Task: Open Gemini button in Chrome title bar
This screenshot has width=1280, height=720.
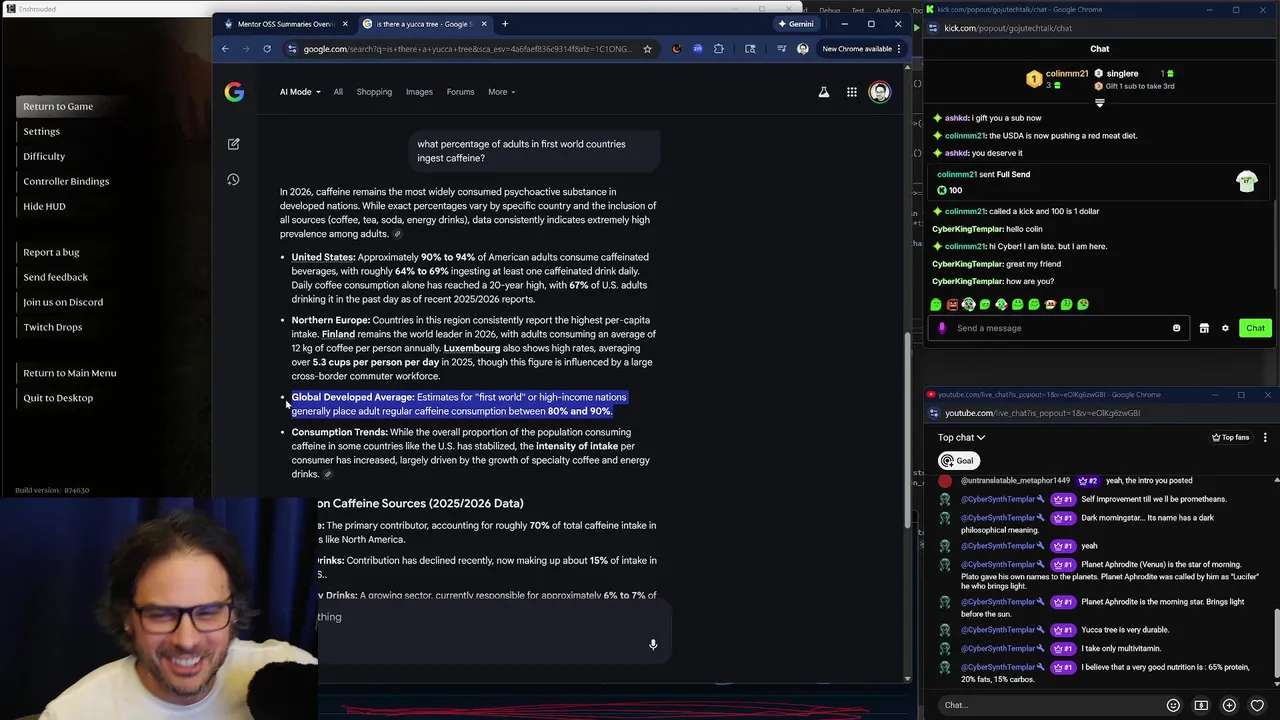Action: pyautogui.click(x=796, y=24)
